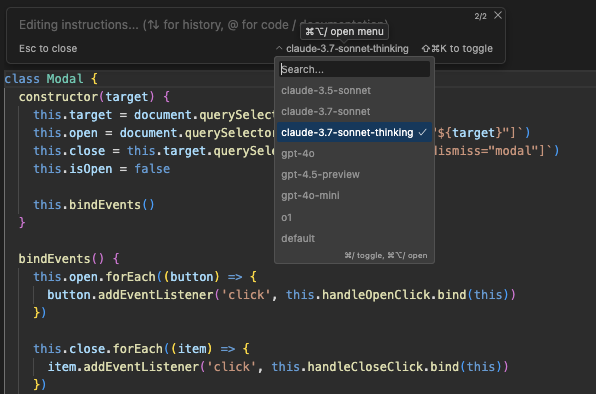Close the inline edit prompt box
The height and width of the screenshot is (394, 596).
tap(498, 15)
